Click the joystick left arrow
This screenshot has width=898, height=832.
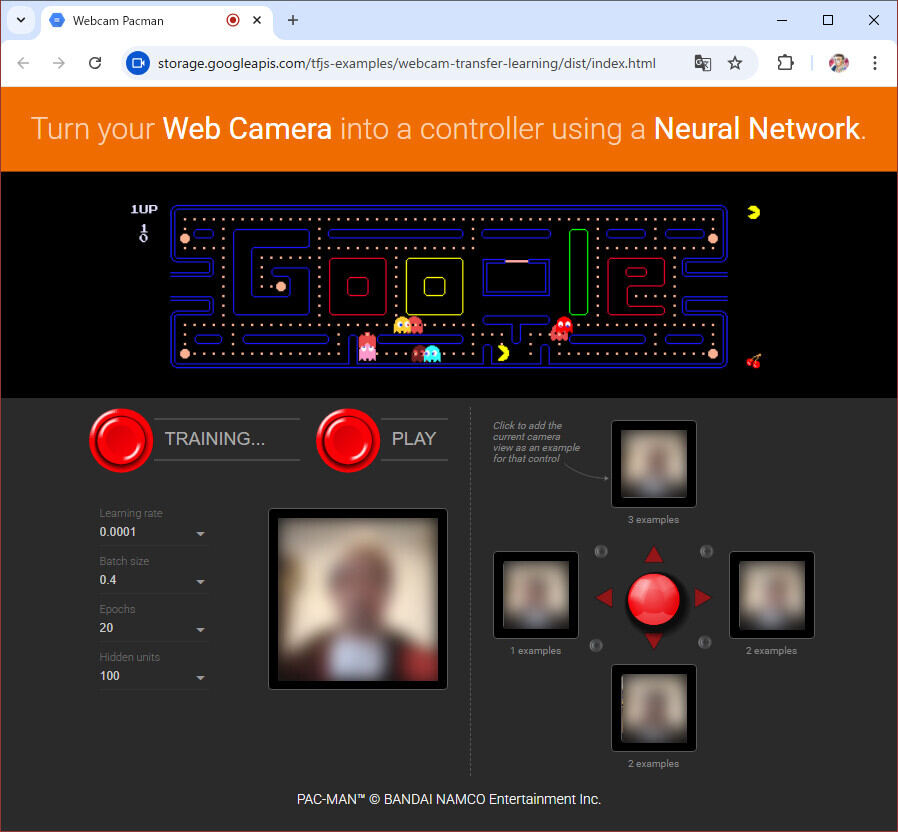[x=605, y=597]
